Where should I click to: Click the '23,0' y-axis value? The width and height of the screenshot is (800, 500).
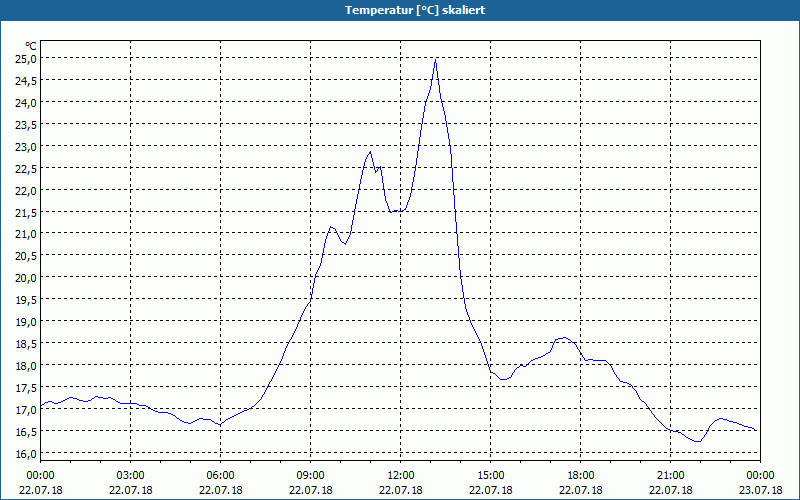point(26,146)
